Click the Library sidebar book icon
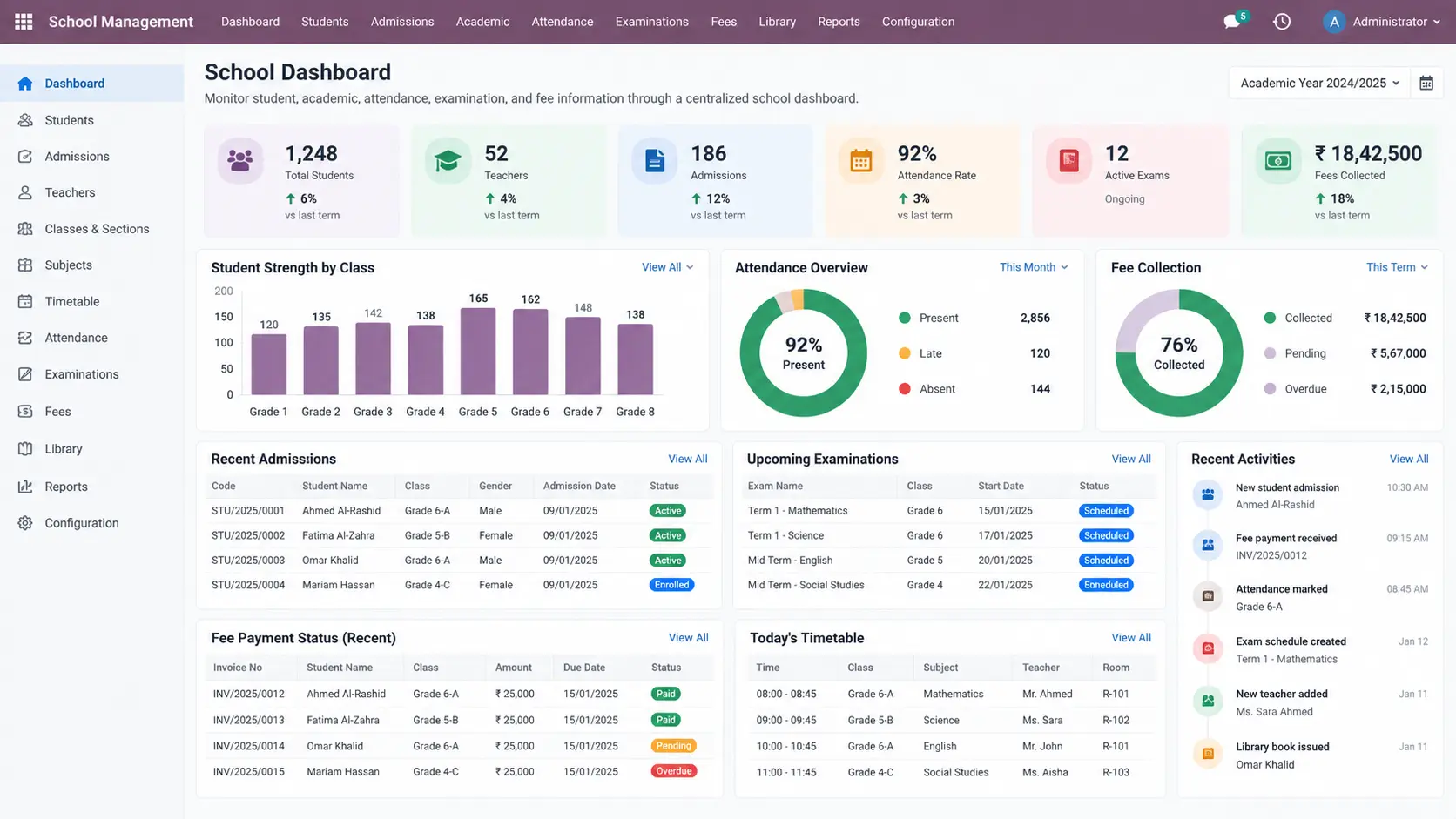This screenshot has height=819, width=1456. (25, 449)
